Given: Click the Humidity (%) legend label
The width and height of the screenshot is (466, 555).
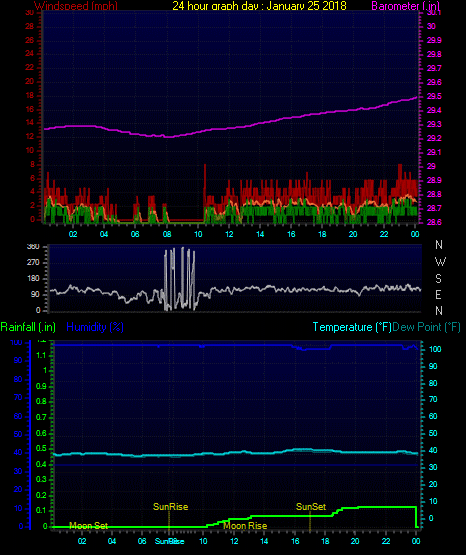Looking at the screenshot, I should 95,327.
